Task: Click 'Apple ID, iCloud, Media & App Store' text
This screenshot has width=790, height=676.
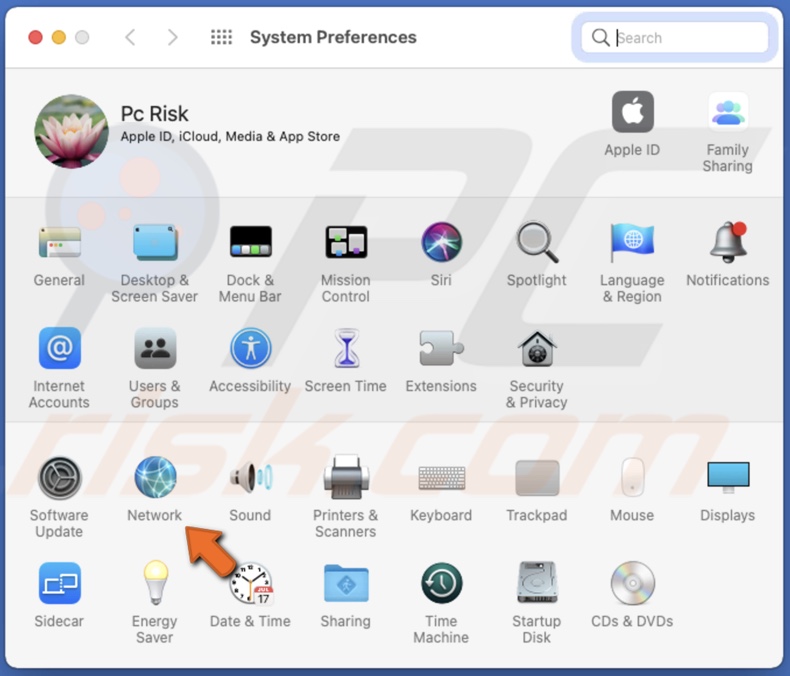Action: [230, 137]
